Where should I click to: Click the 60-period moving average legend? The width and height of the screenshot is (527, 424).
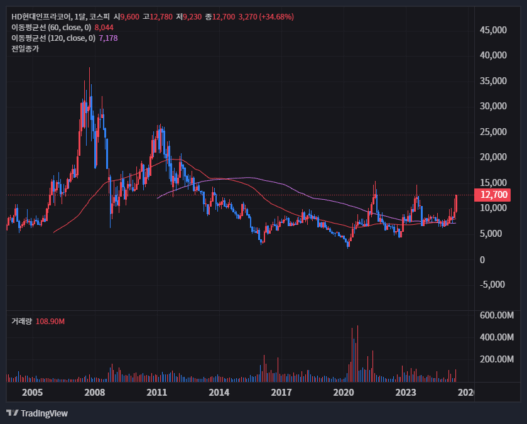[51, 28]
